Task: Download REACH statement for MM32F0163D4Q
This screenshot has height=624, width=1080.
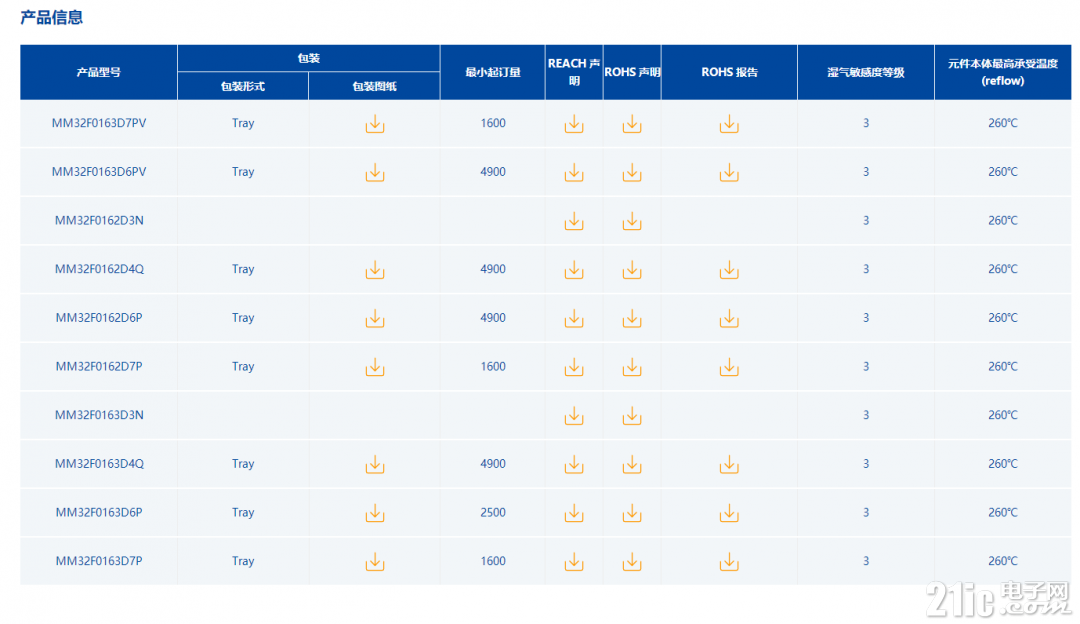Action: point(574,465)
